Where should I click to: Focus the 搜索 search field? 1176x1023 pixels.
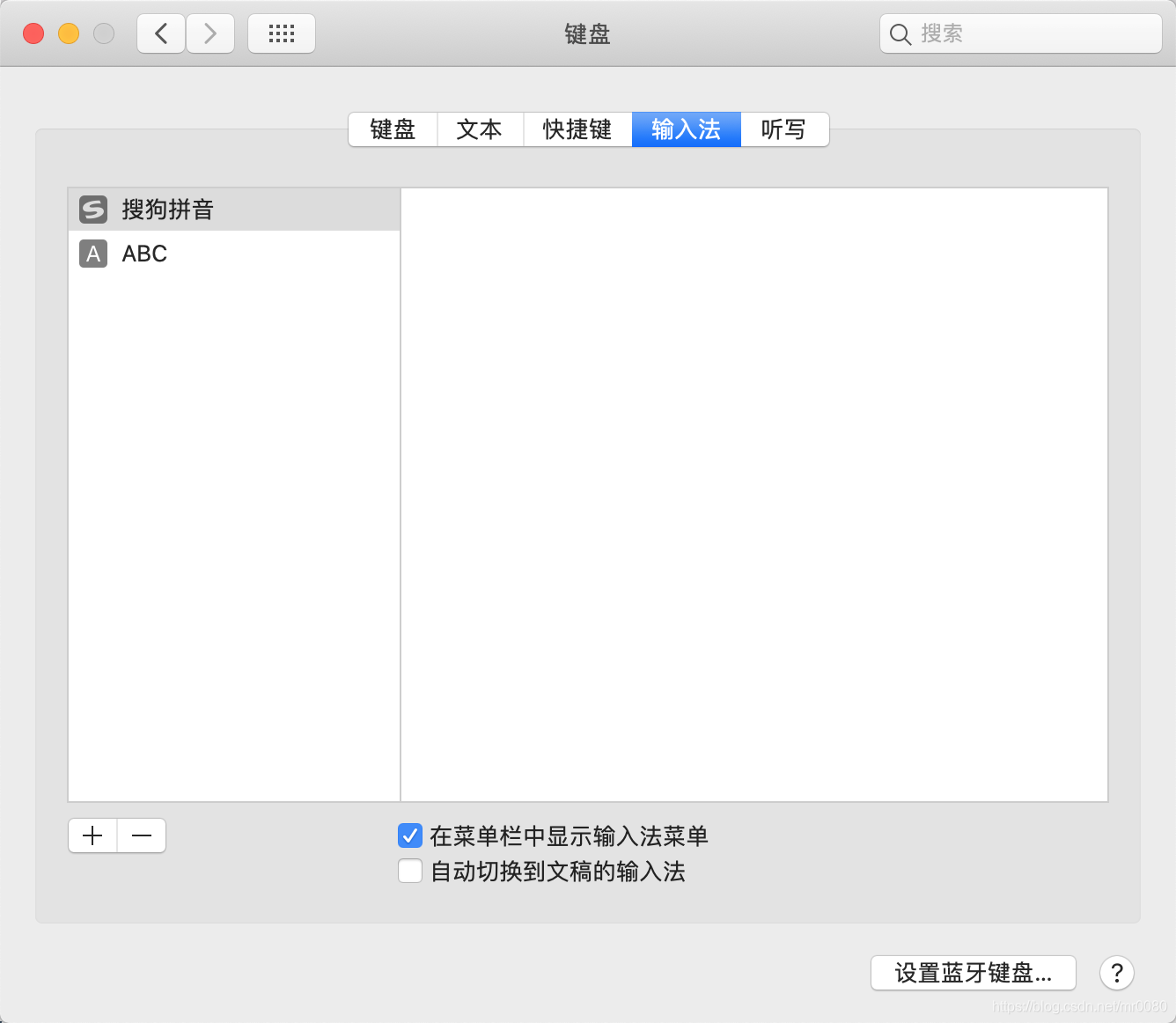[x=1021, y=33]
